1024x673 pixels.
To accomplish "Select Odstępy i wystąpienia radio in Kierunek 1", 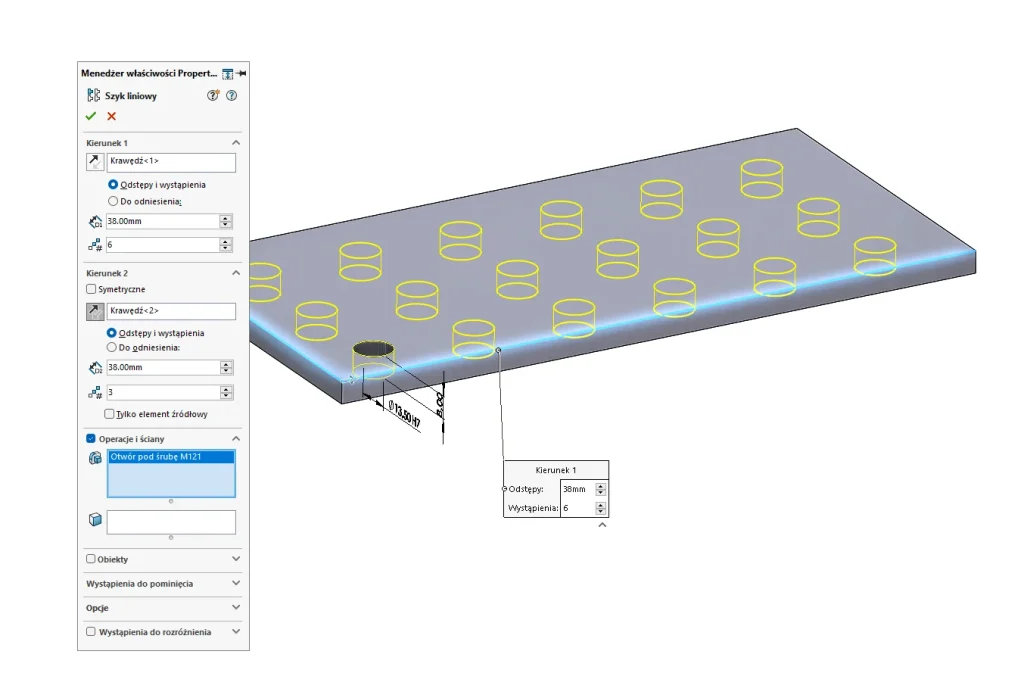I will tap(113, 185).
